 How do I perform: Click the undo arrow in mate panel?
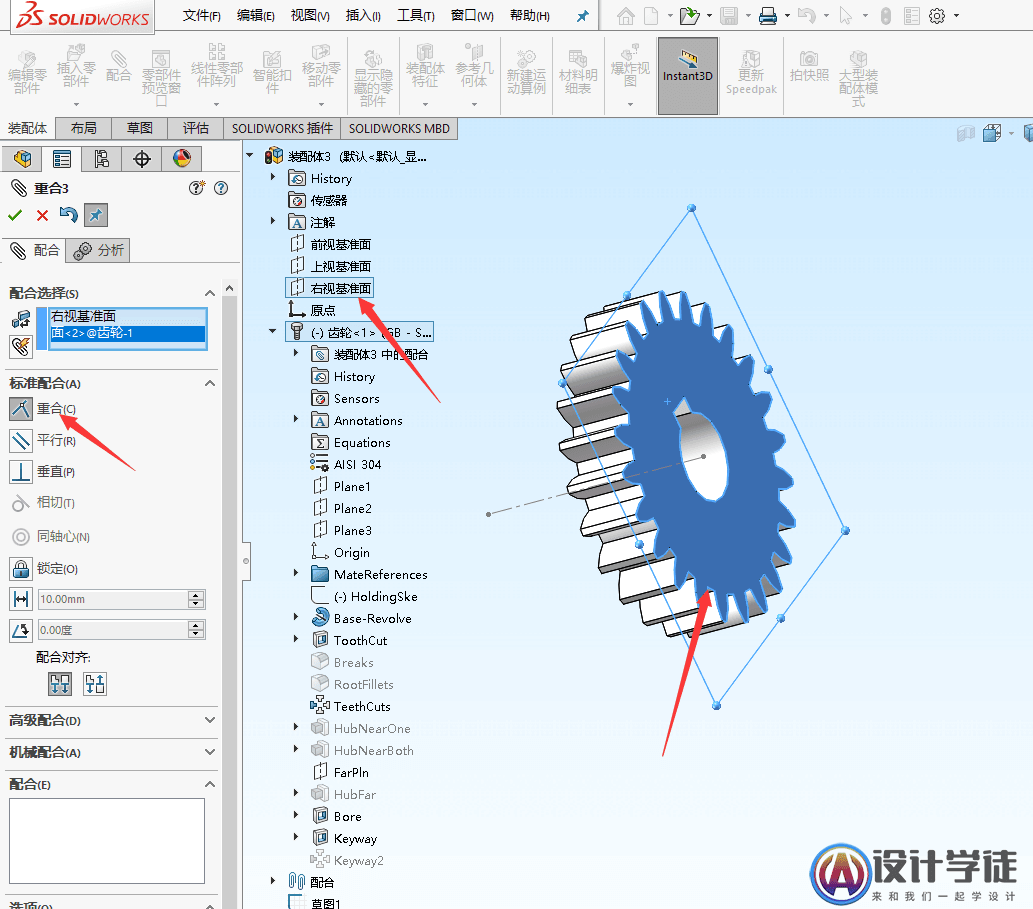click(x=69, y=215)
